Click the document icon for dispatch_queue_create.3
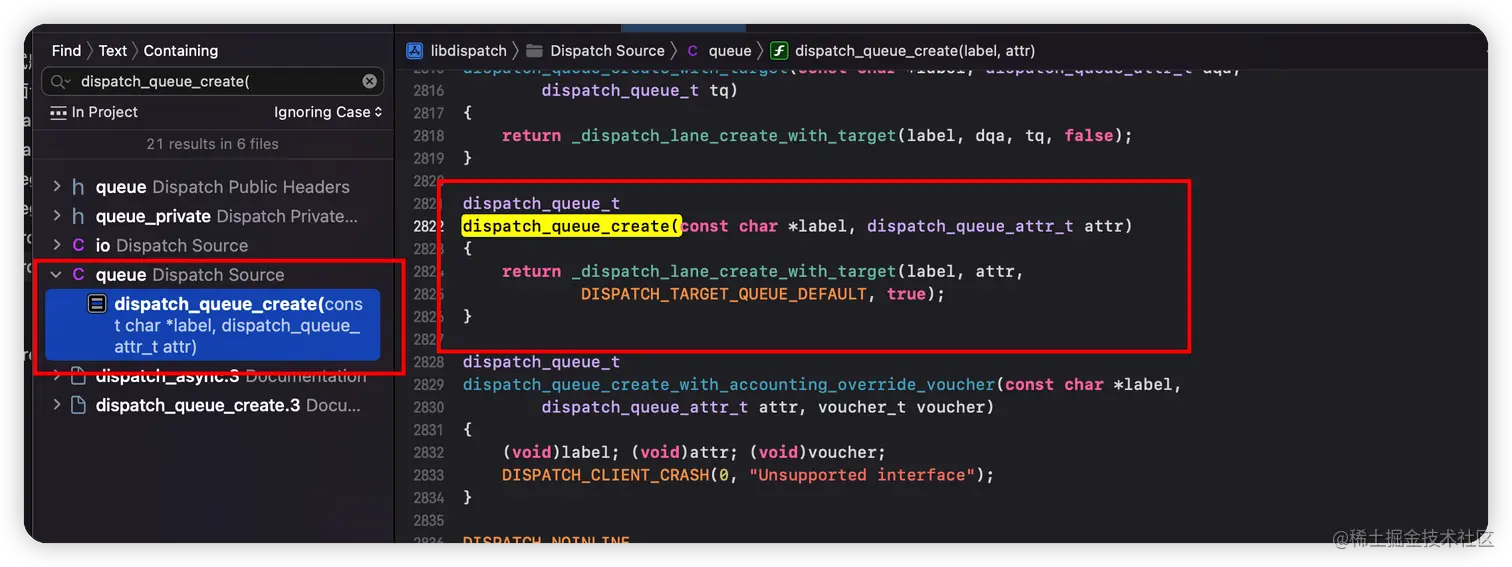This screenshot has width=1512, height=567. tap(79, 405)
